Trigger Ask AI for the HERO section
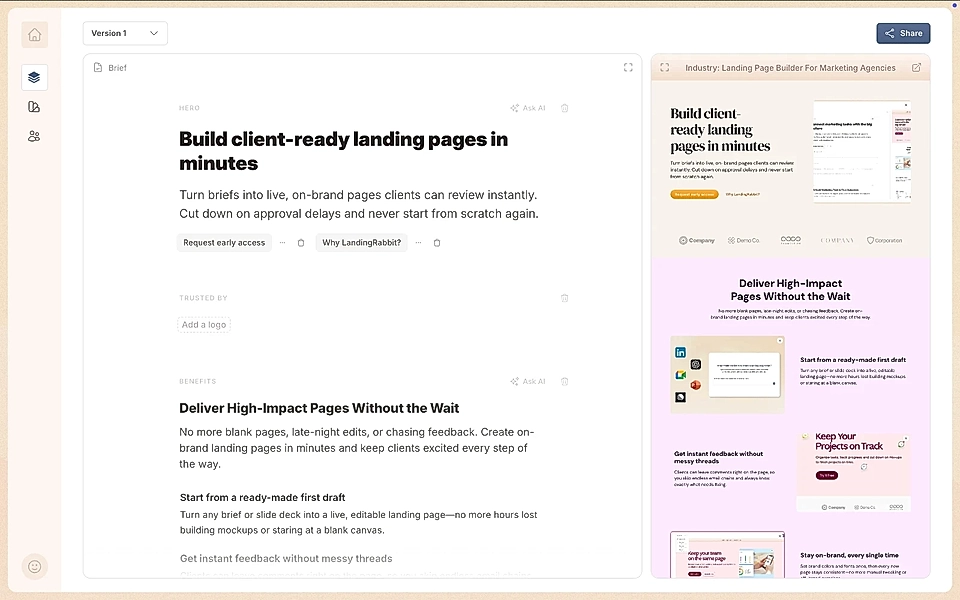This screenshot has width=960, height=600. click(x=527, y=108)
